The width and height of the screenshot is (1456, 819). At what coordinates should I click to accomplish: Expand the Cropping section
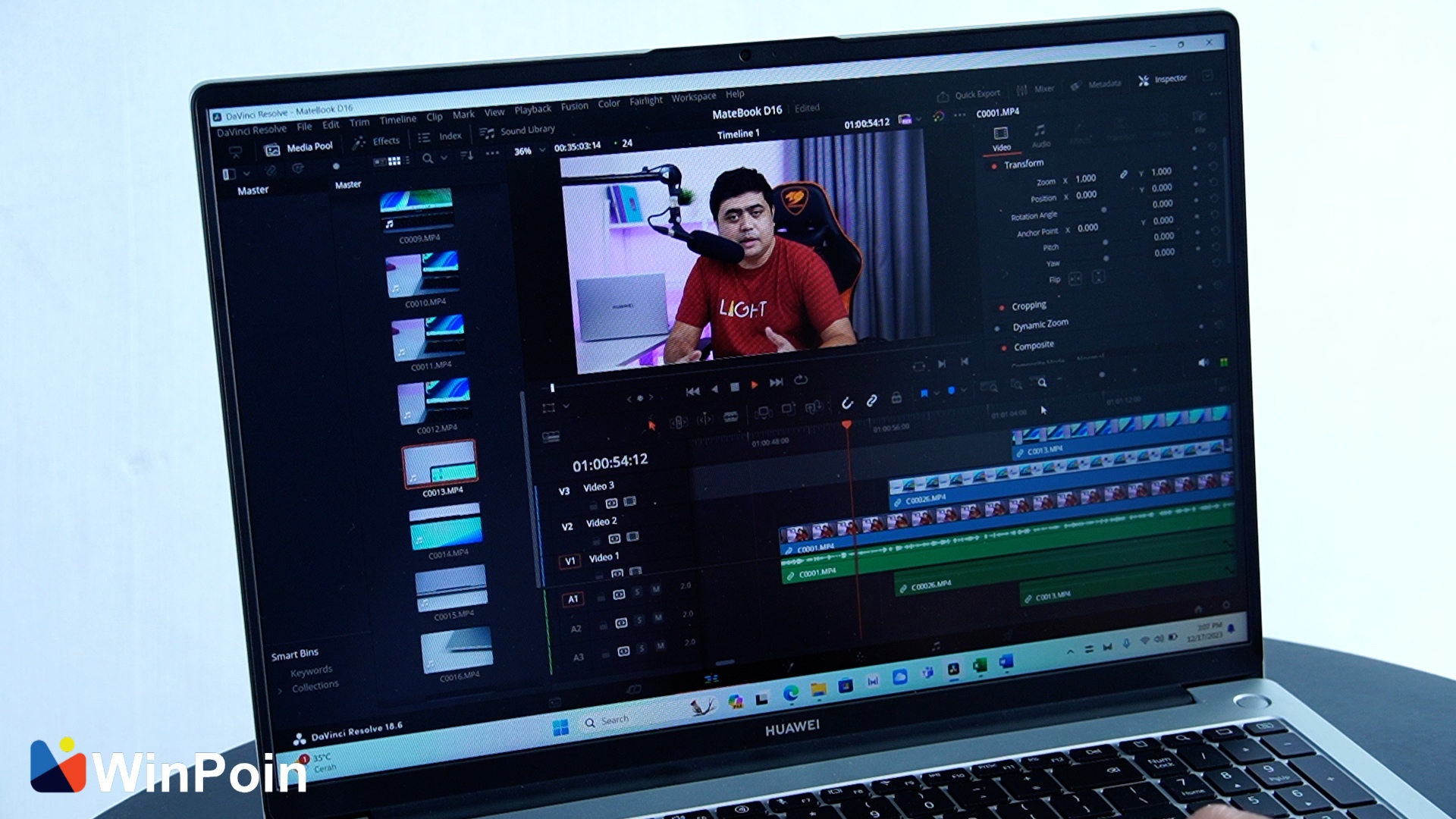click(1028, 306)
